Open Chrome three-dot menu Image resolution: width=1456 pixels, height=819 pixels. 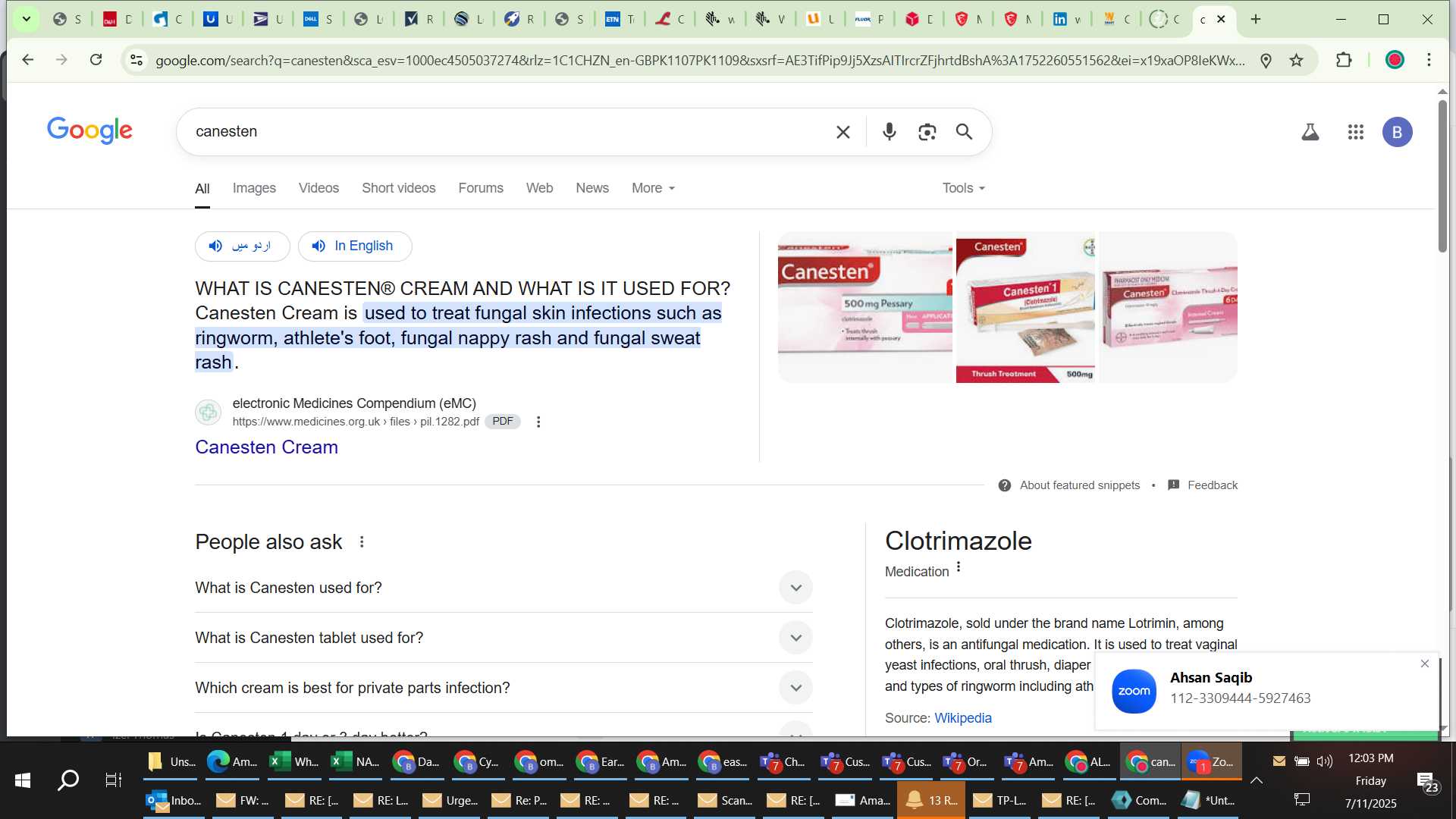coord(1429,60)
